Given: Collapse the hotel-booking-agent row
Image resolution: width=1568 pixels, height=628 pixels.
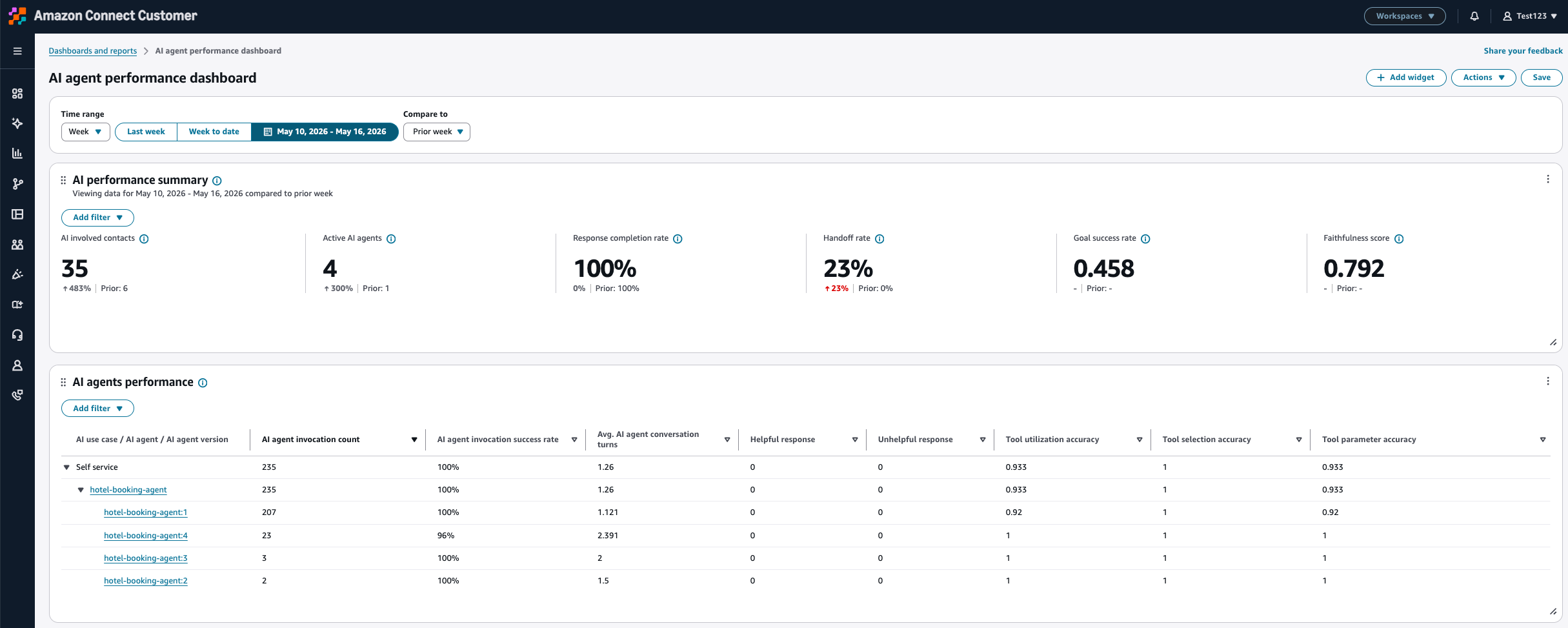Looking at the screenshot, I should (x=81, y=490).
